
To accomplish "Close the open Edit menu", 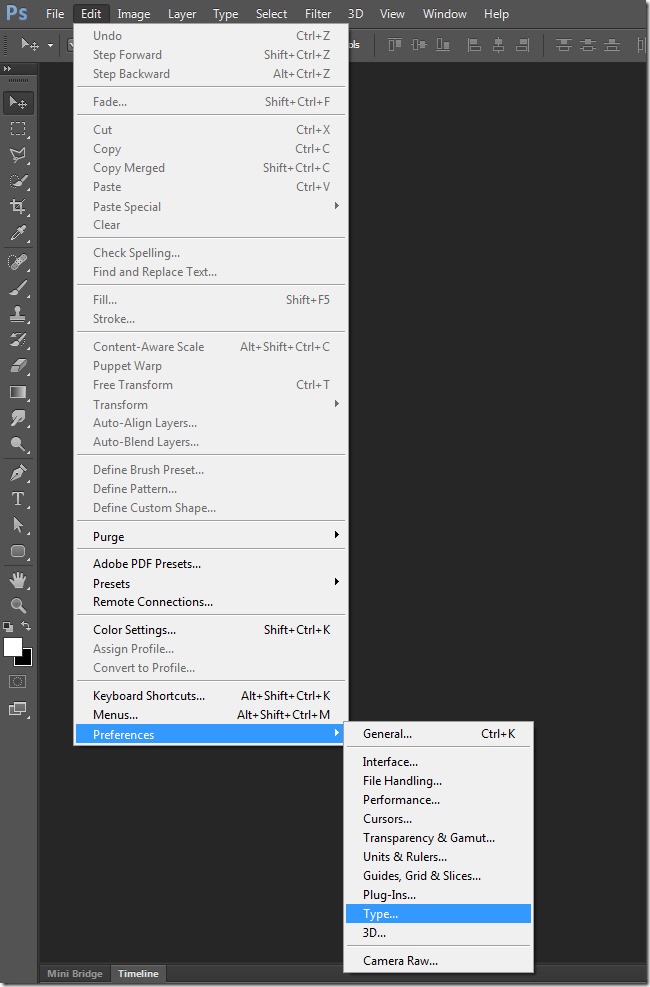I will 91,13.
